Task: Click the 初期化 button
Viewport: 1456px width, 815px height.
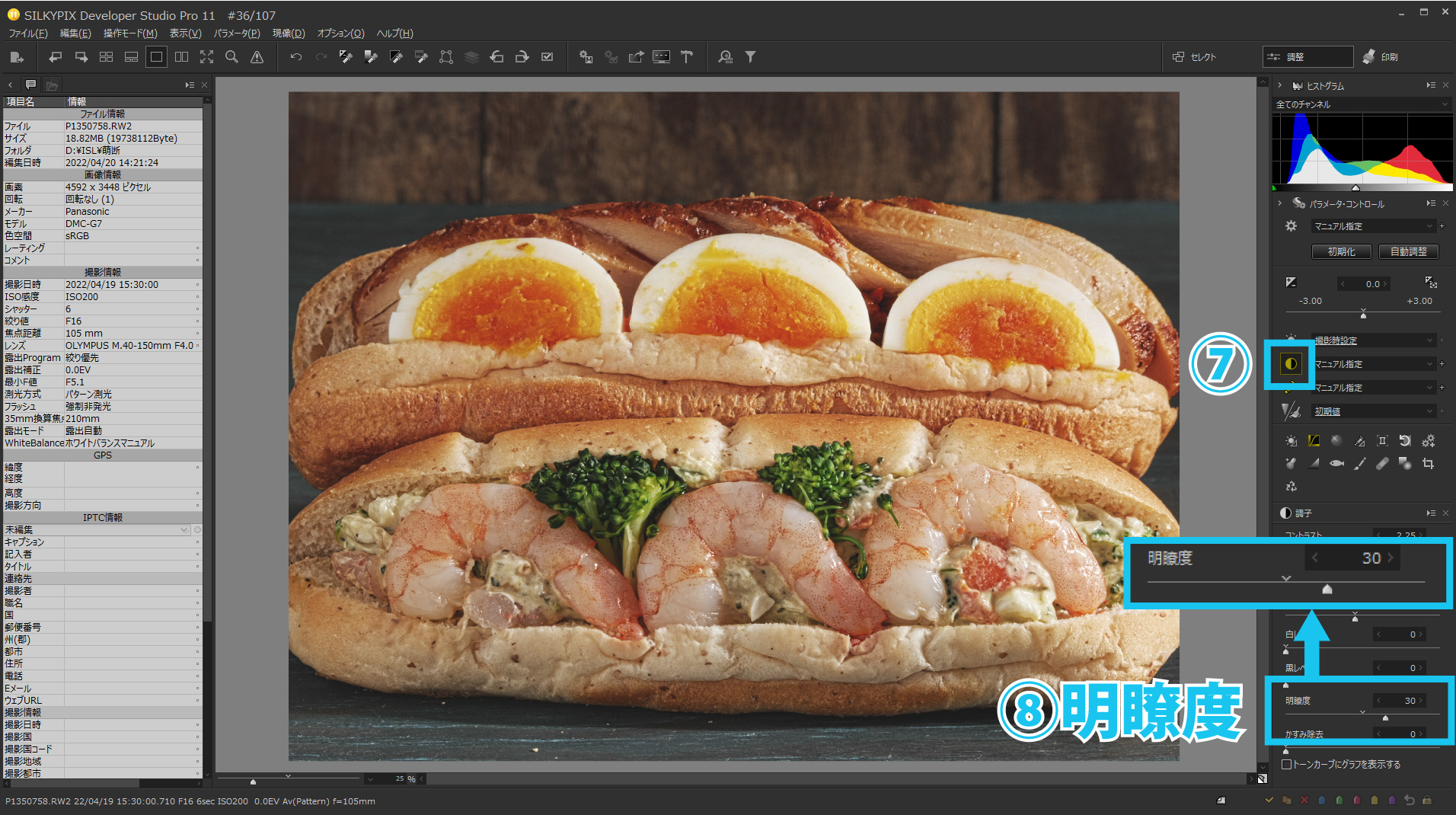Action: coord(1341,251)
